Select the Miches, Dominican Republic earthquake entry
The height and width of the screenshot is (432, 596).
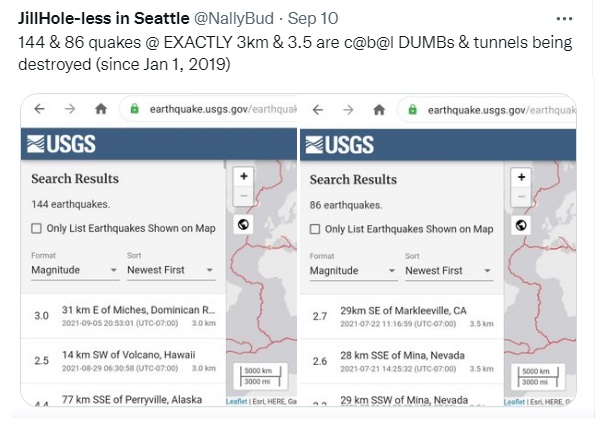tap(124, 316)
